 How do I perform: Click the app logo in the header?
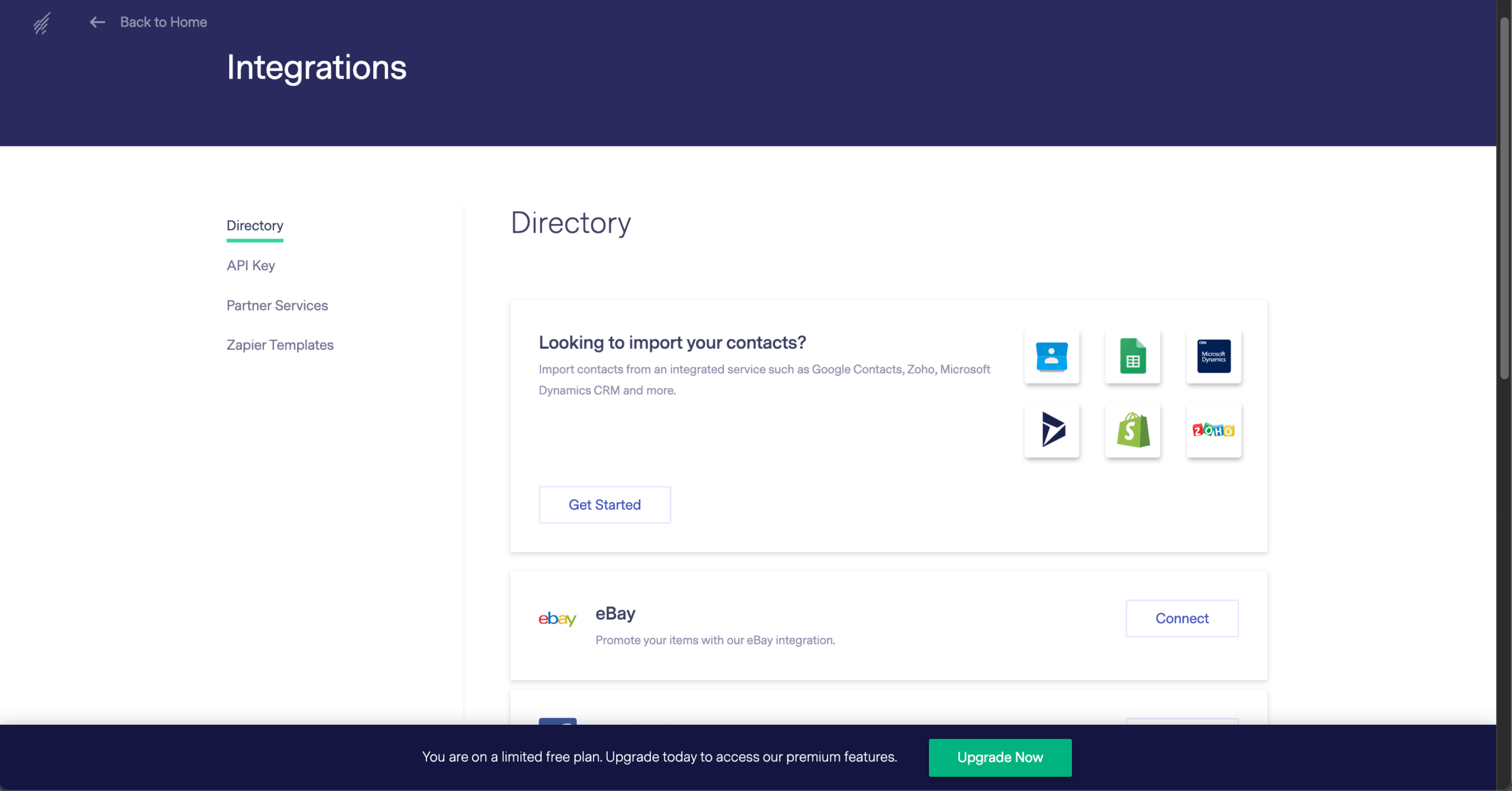(x=41, y=24)
